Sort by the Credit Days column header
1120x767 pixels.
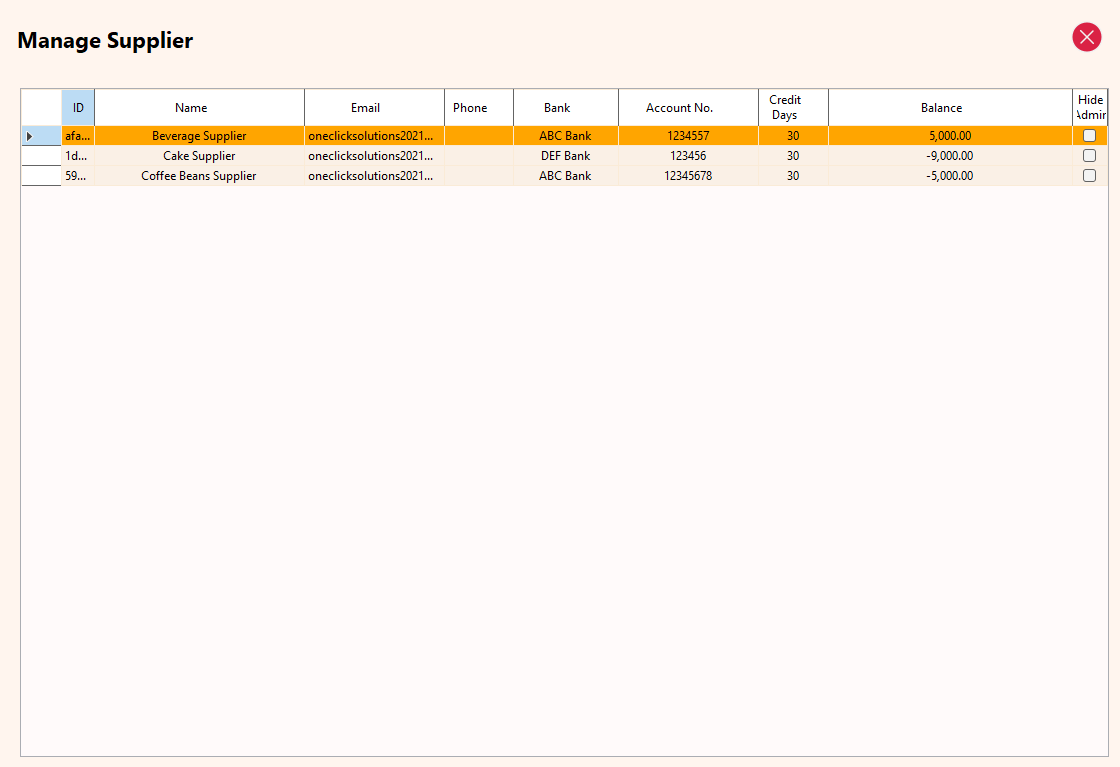pos(794,108)
